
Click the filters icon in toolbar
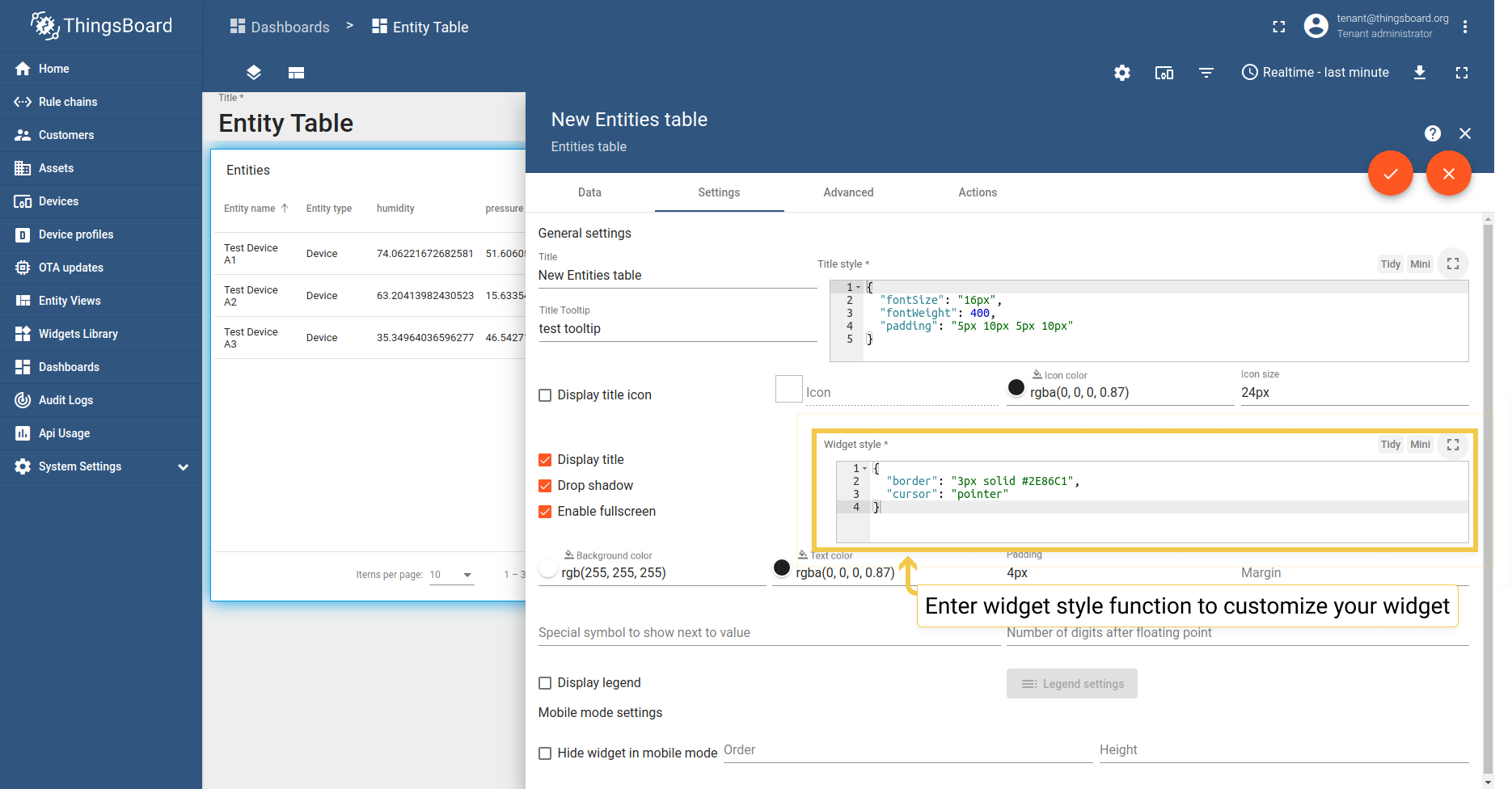[x=1206, y=73]
